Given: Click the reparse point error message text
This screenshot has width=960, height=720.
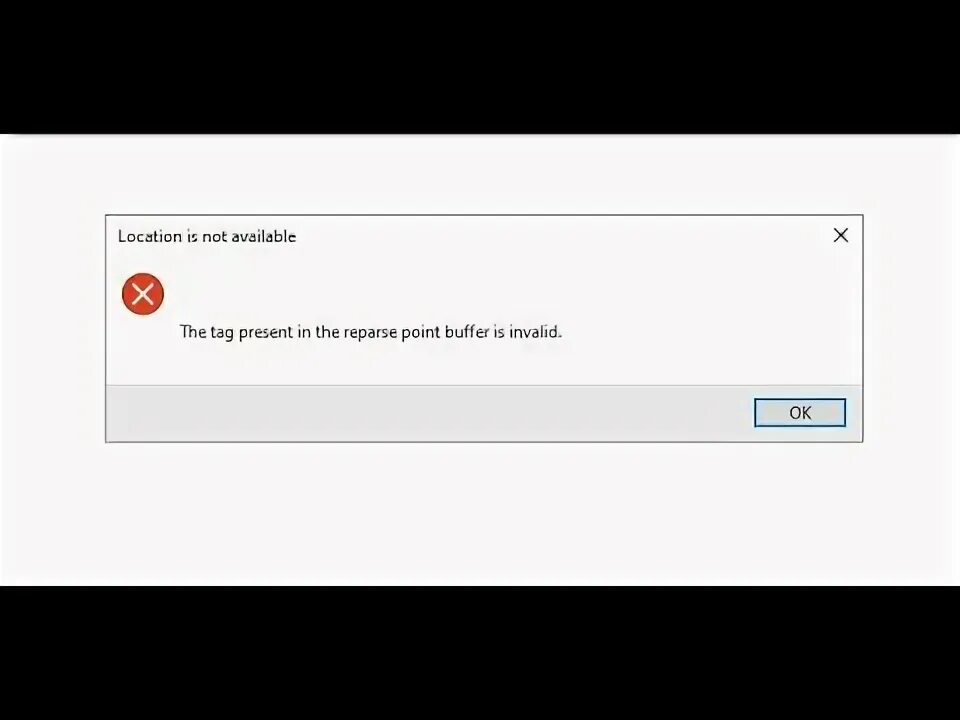Looking at the screenshot, I should [x=371, y=332].
